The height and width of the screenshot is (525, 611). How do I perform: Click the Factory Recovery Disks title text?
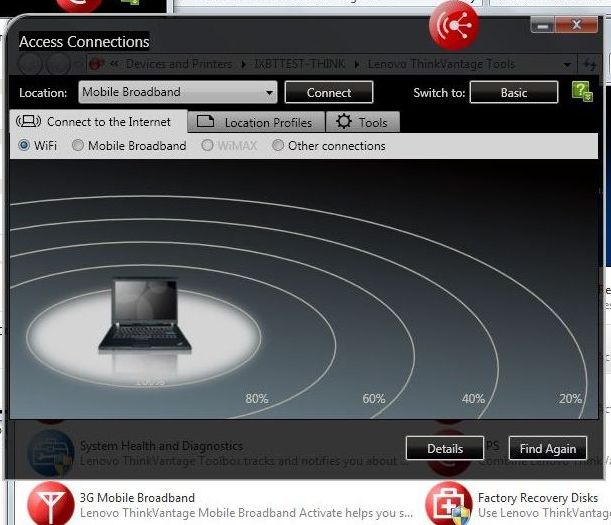click(x=538, y=498)
